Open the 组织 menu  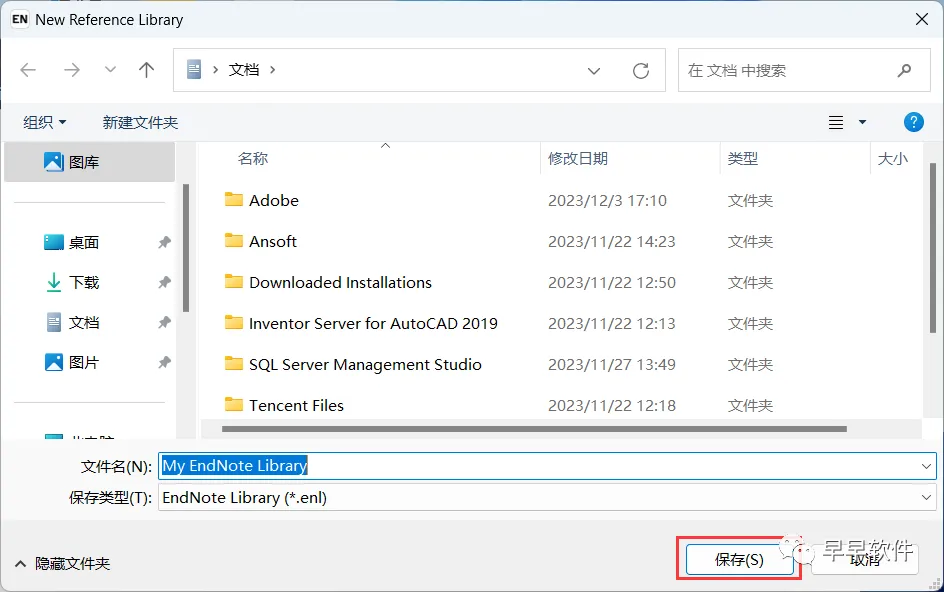[x=45, y=122]
